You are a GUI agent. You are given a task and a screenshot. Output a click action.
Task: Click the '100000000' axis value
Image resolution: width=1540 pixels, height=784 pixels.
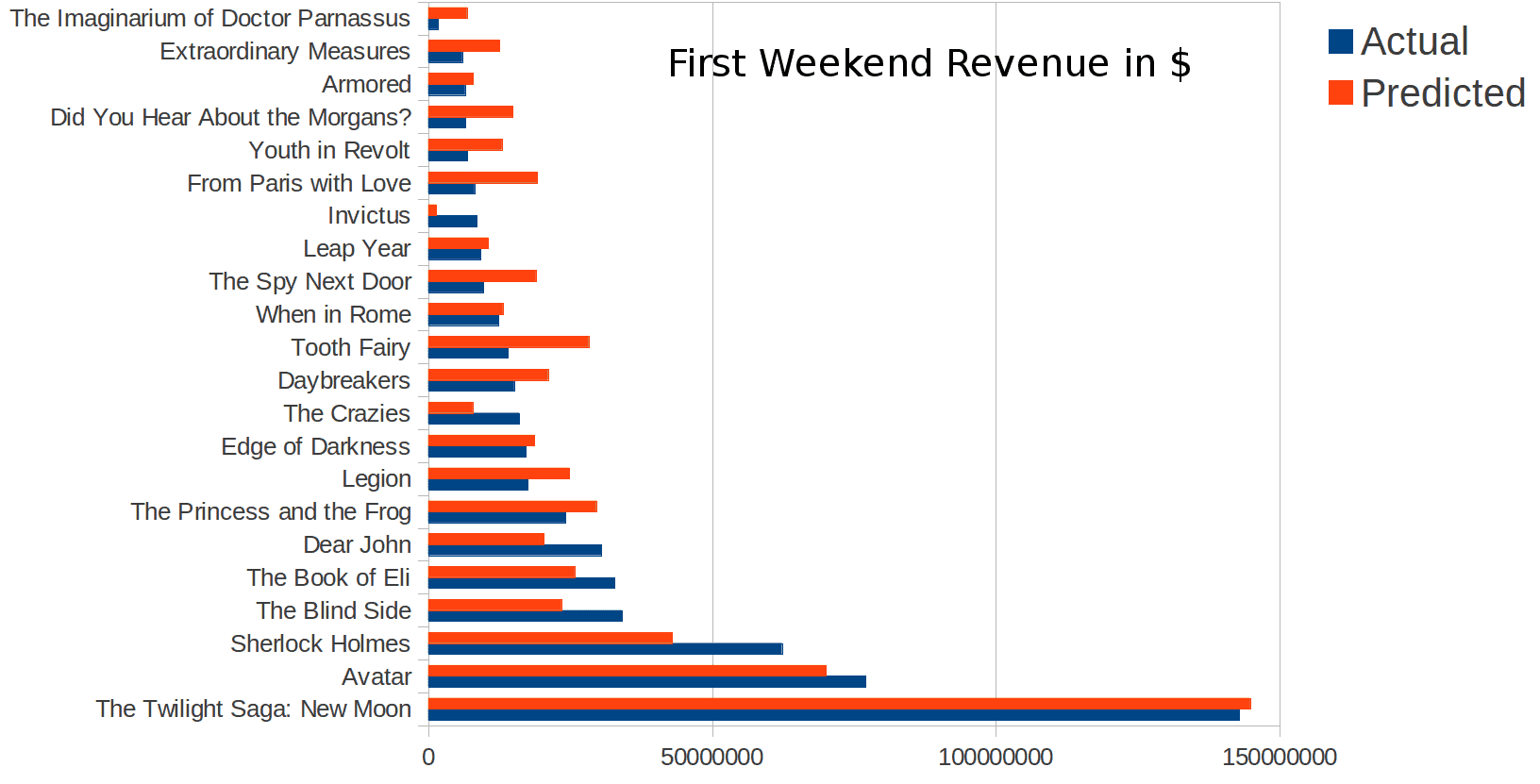pyautogui.click(x=996, y=757)
